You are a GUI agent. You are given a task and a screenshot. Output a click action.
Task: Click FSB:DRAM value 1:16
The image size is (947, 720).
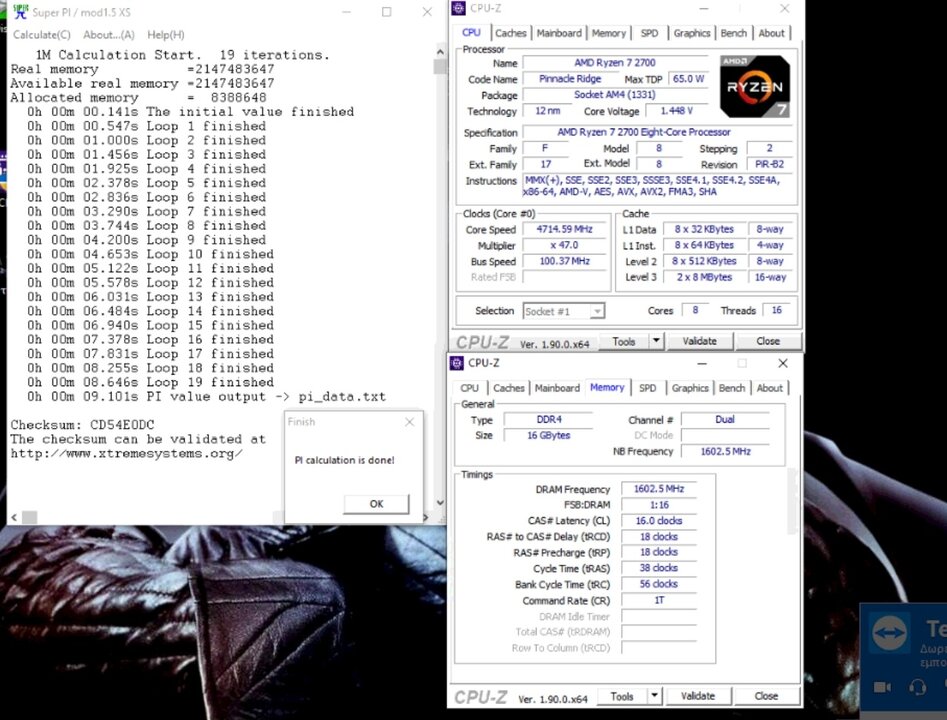point(659,505)
